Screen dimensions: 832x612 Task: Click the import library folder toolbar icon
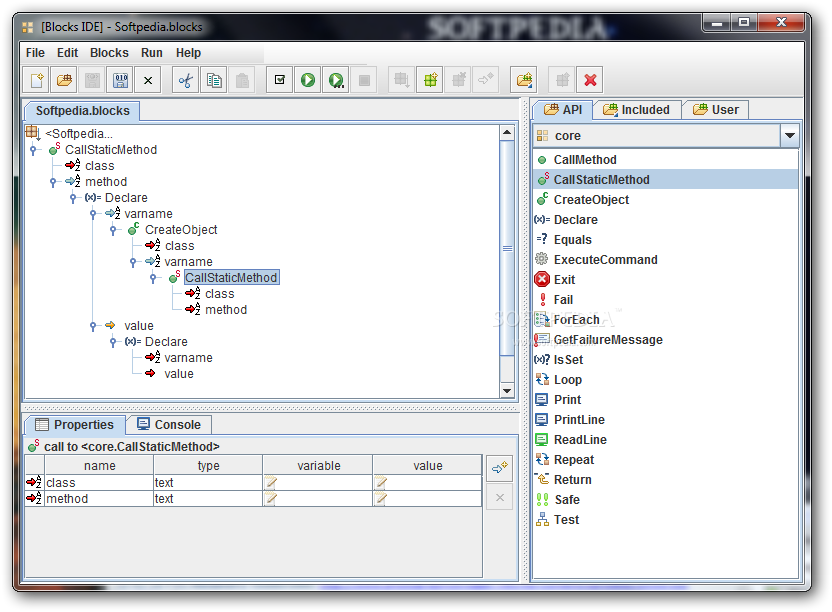pyautogui.click(x=524, y=80)
